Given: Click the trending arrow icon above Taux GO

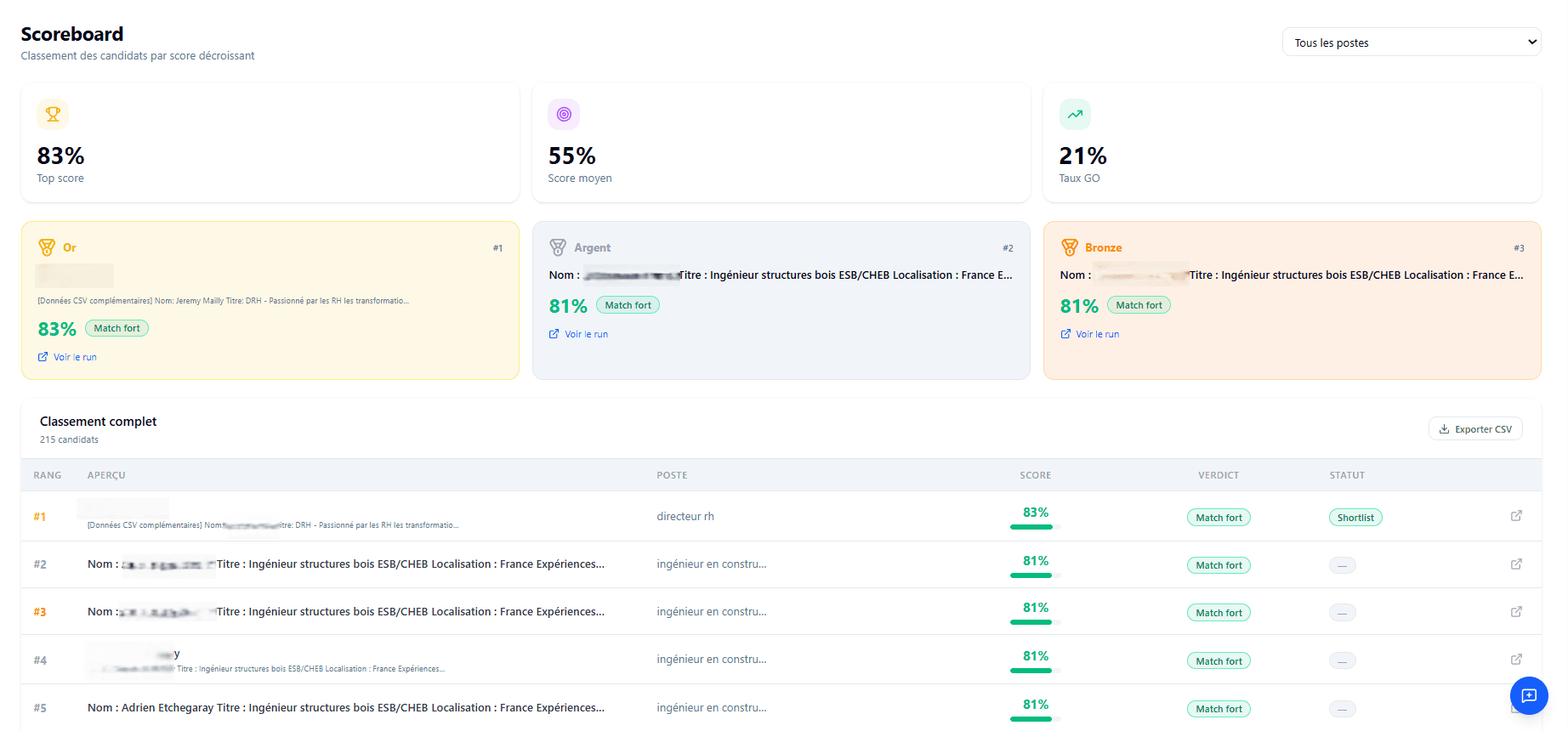Looking at the screenshot, I should pyautogui.click(x=1075, y=114).
